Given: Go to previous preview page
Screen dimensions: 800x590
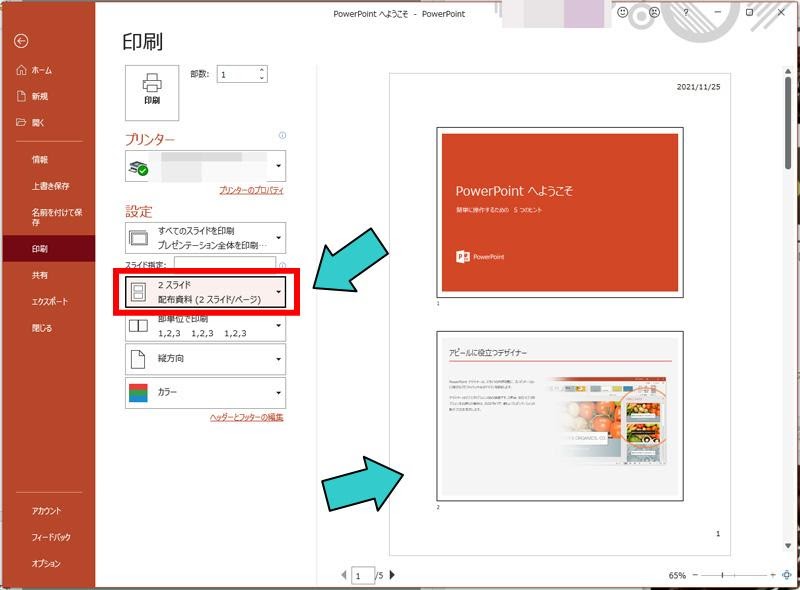Looking at the screenshot, I should (344, 575).
